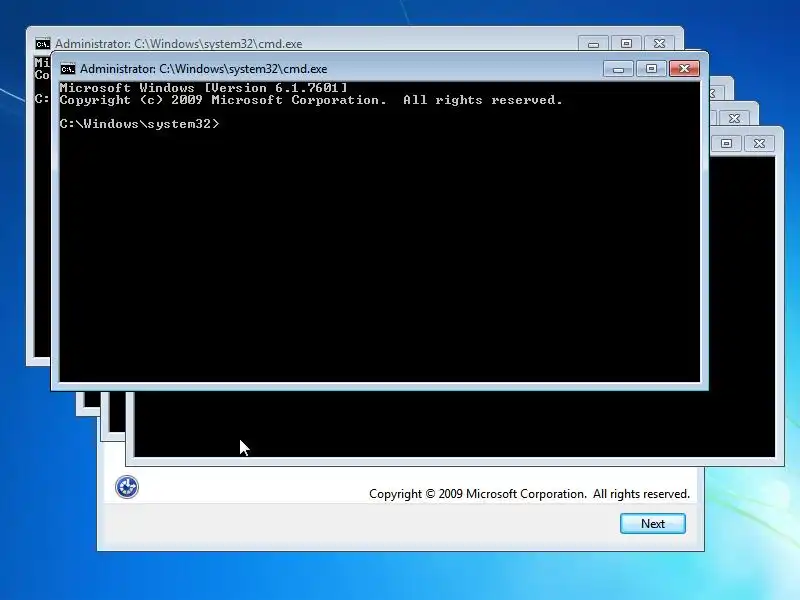
Task: Close the front cmd.exe window
Action: pyautogui.click(x=684, y=68)
